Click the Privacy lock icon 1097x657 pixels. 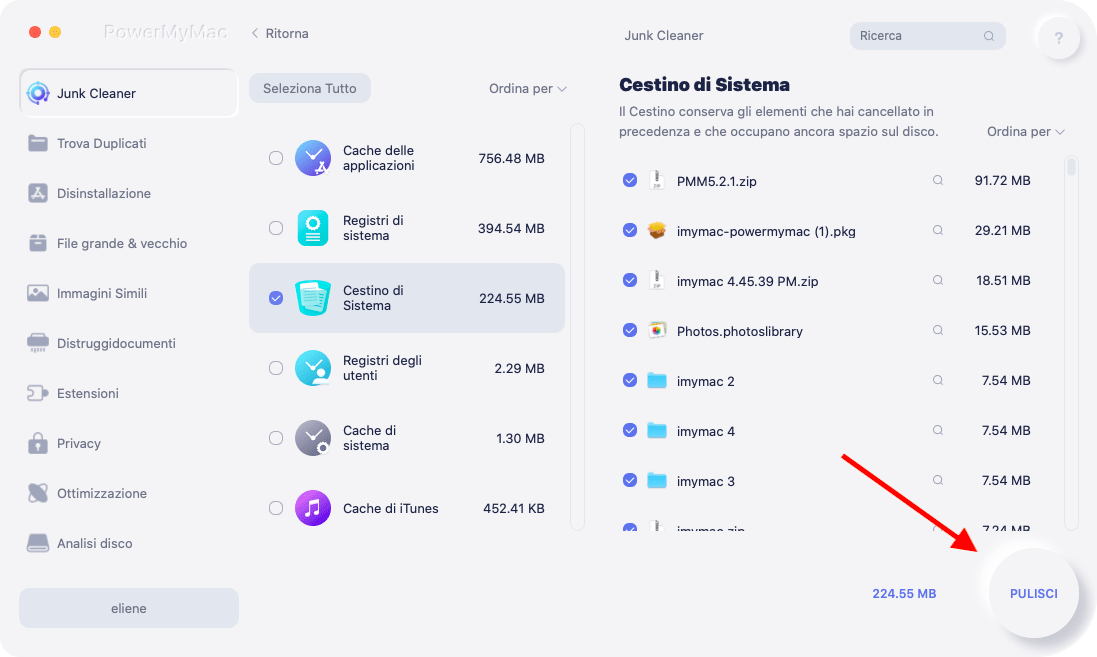coord(38,444)
